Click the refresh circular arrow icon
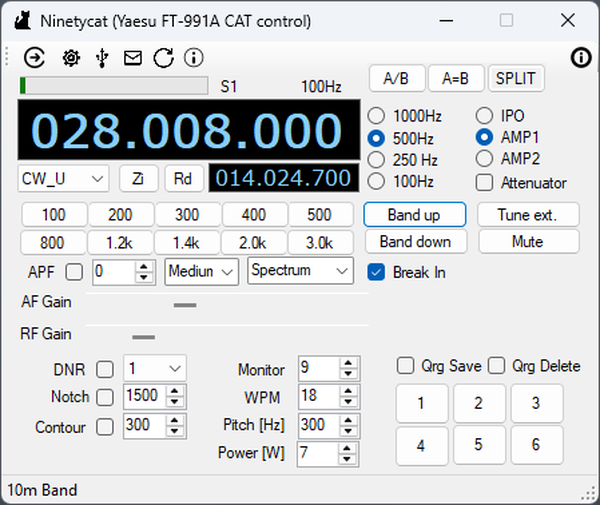This screenshot has width=600, height=505. pyautogui.click(x=164, y=58)
